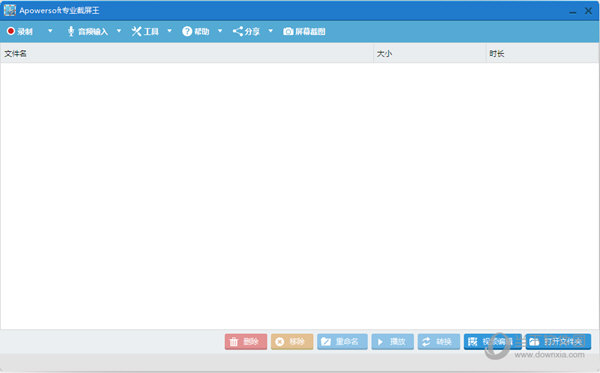The image size is (600, 373).
Task: Open the 分享 share menu label
Action: (252, 31)
